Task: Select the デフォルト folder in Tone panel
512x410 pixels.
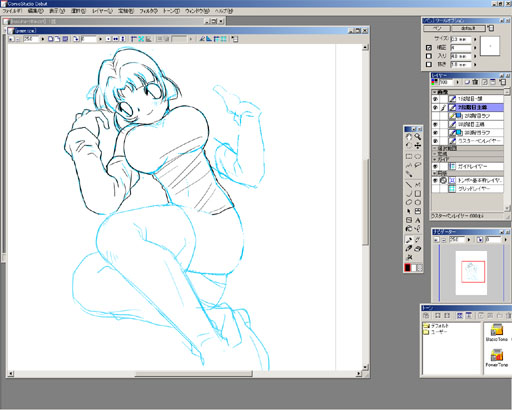Action: pos(437,326)
